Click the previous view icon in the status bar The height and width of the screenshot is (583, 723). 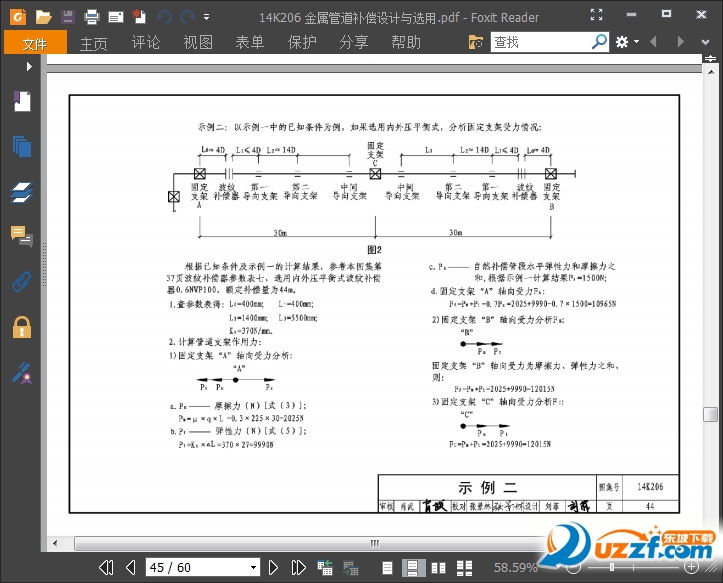pyautogui.click(x=325, y=567)
